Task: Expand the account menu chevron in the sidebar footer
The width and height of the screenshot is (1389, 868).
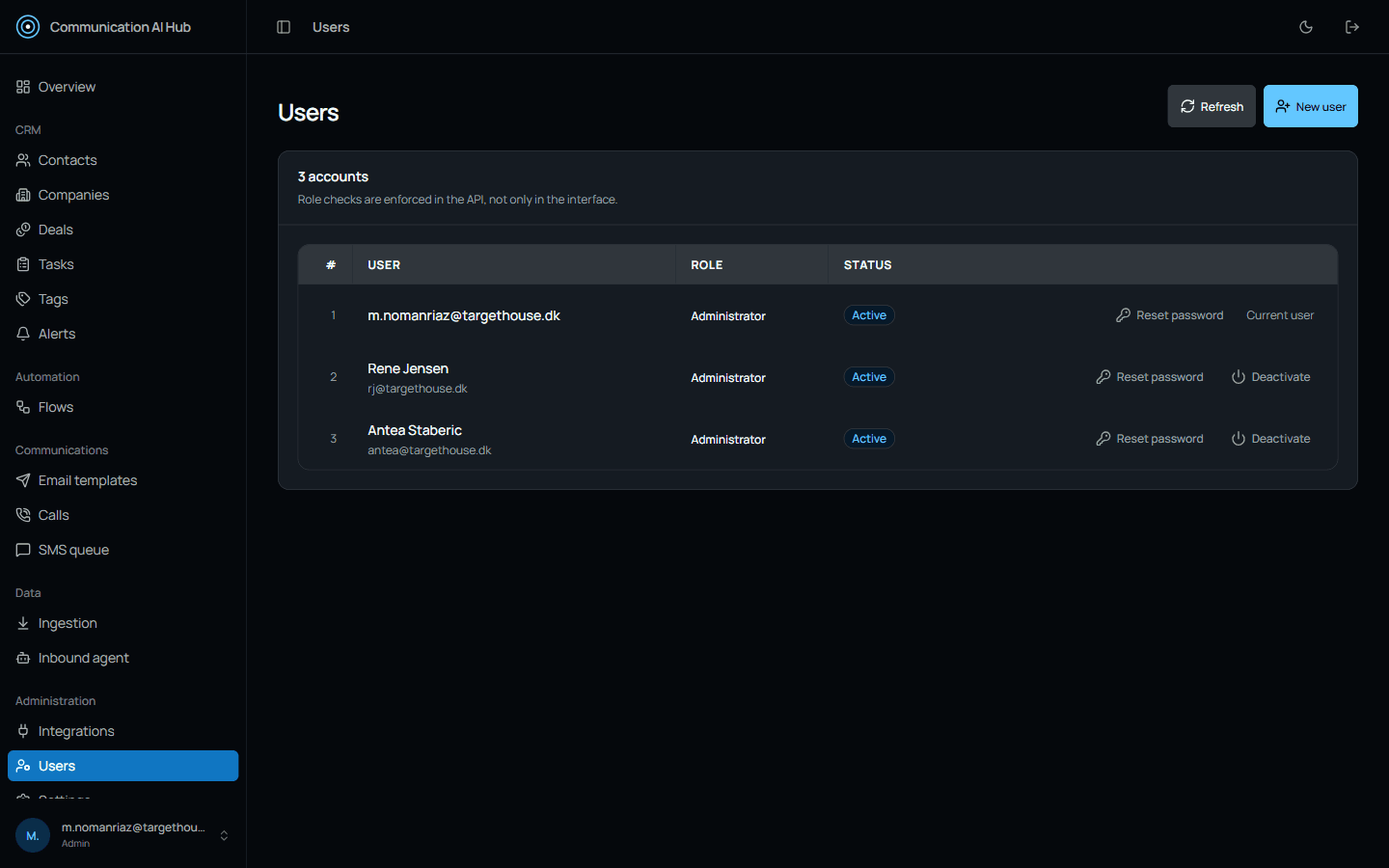Action: coord(224,835)
